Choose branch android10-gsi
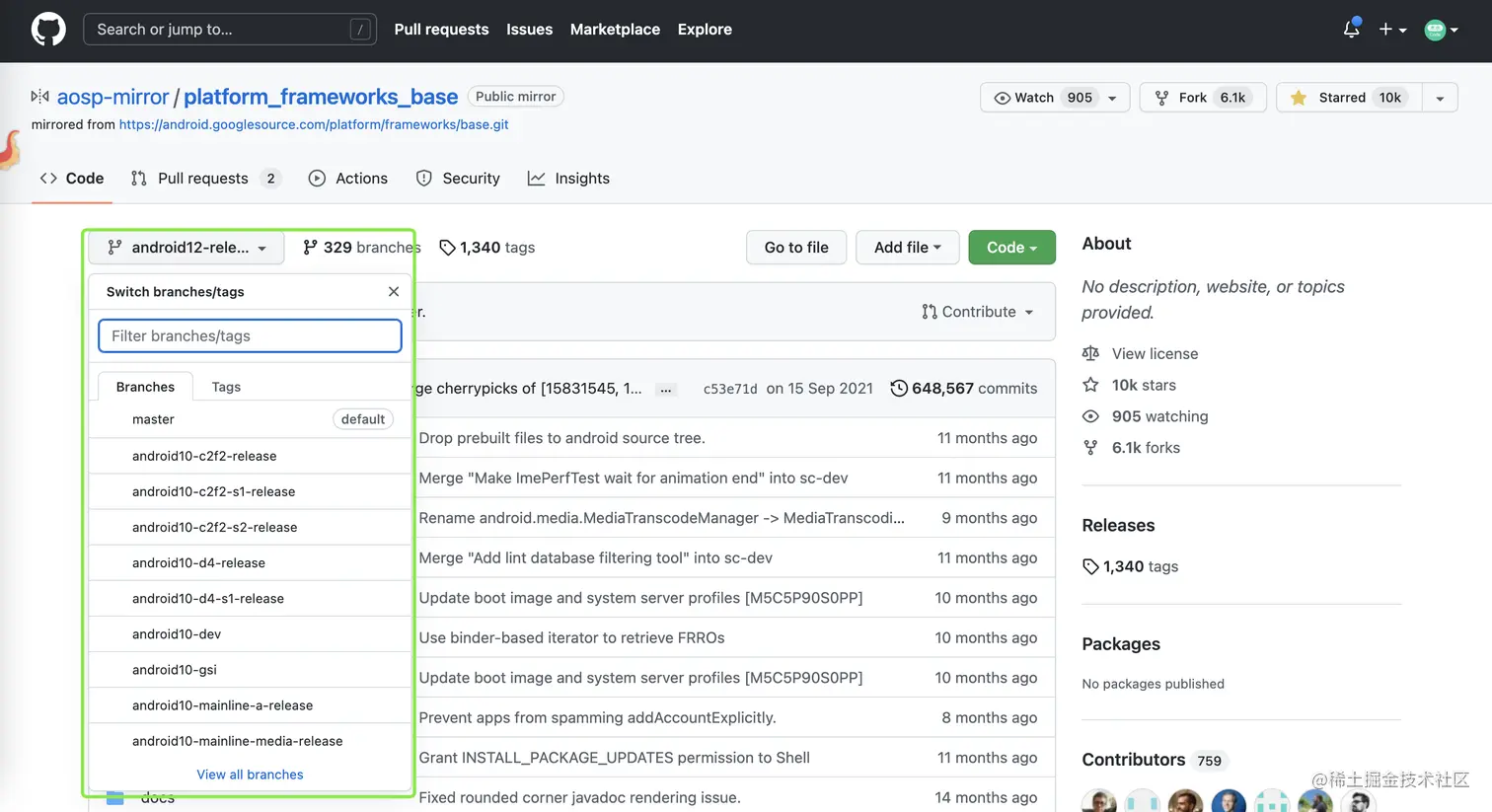The height and width of the screenshot is (812, 1492). (250, 669)
